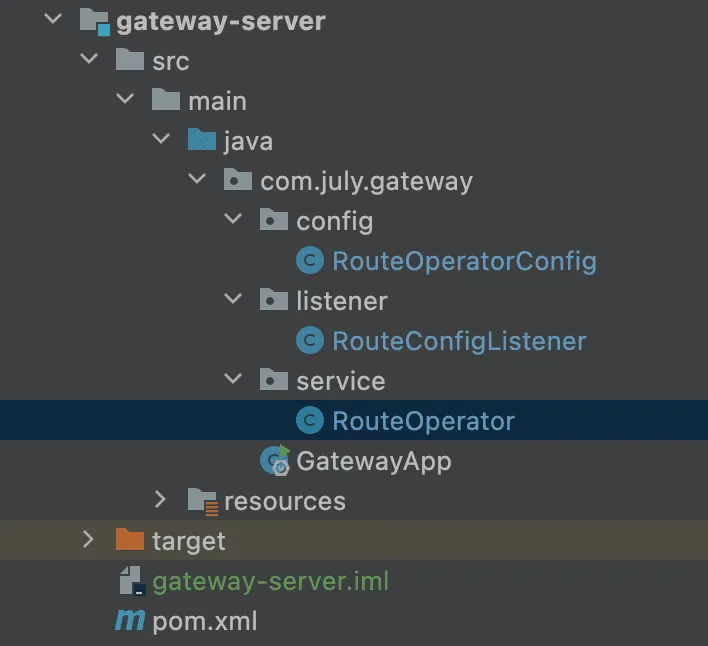Click the gateway-server module folder icon
Image resolution: width=708 pixels, height=646 pixels.
click(94, 21)
